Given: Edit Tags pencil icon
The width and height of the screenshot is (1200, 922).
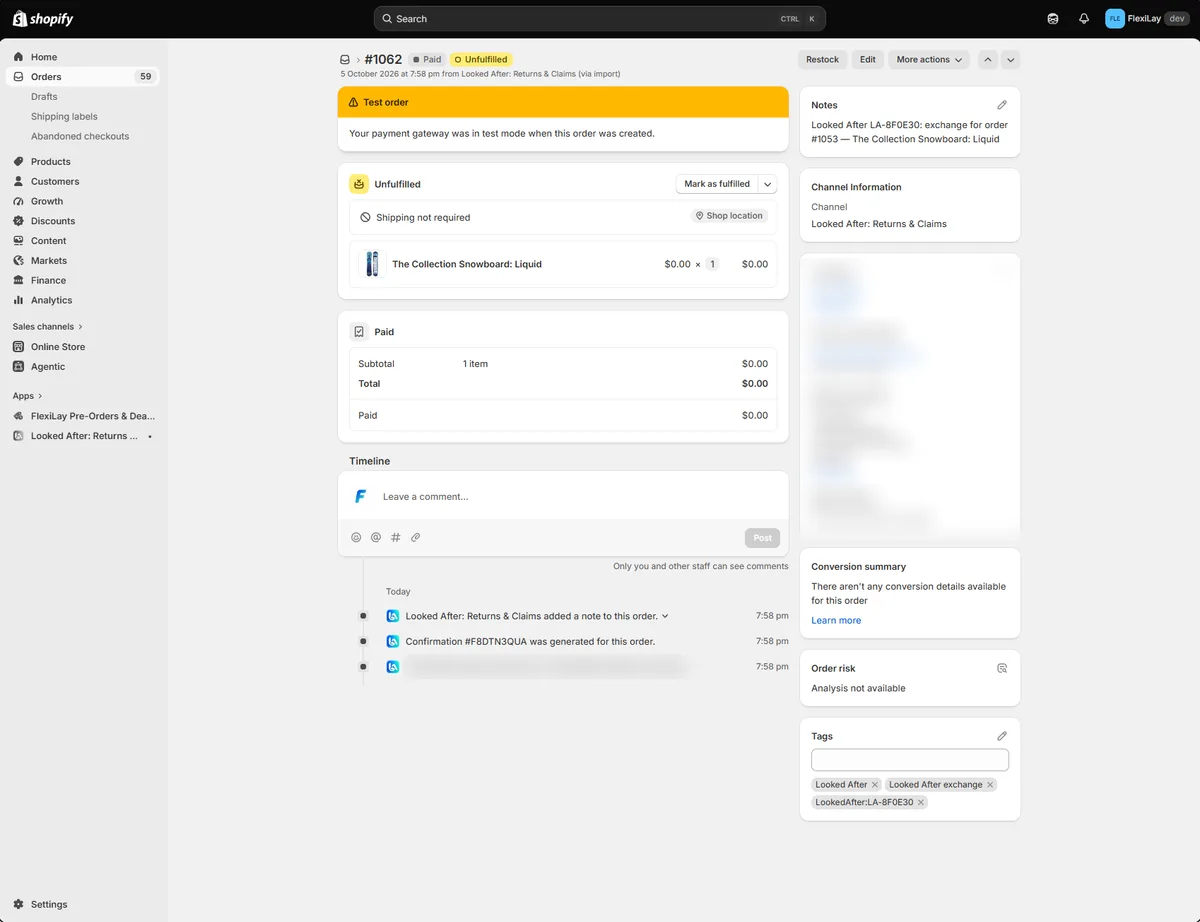Looking at the screenshot, I should [1002, 736].
